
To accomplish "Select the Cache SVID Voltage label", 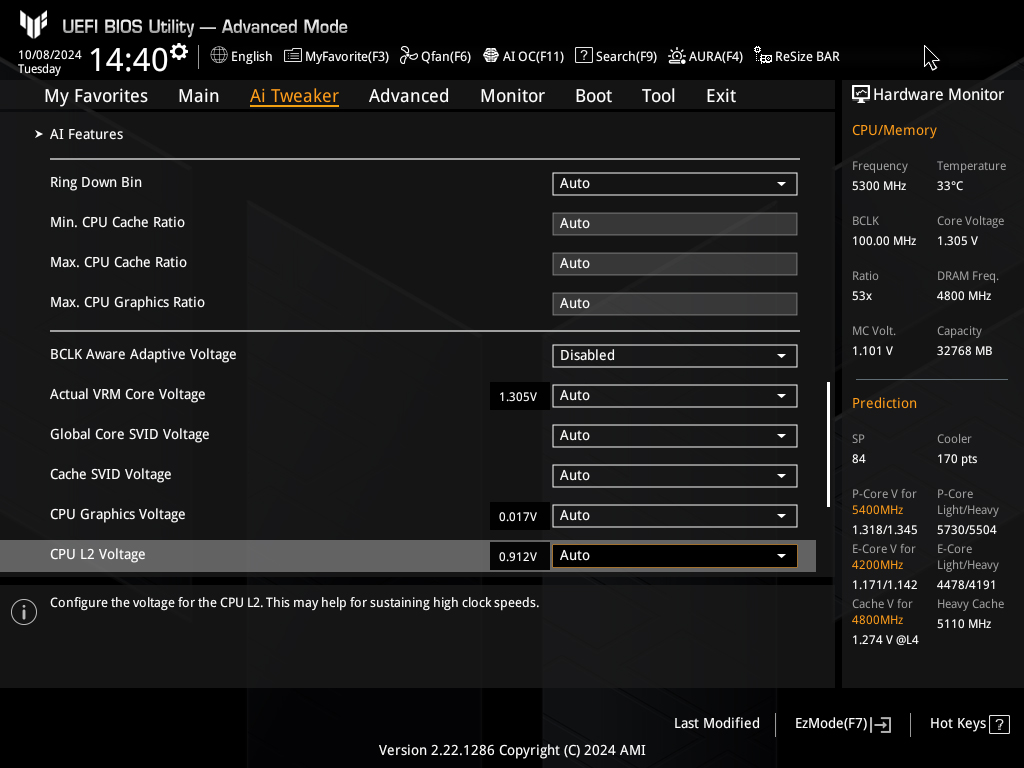I will 110,475.
